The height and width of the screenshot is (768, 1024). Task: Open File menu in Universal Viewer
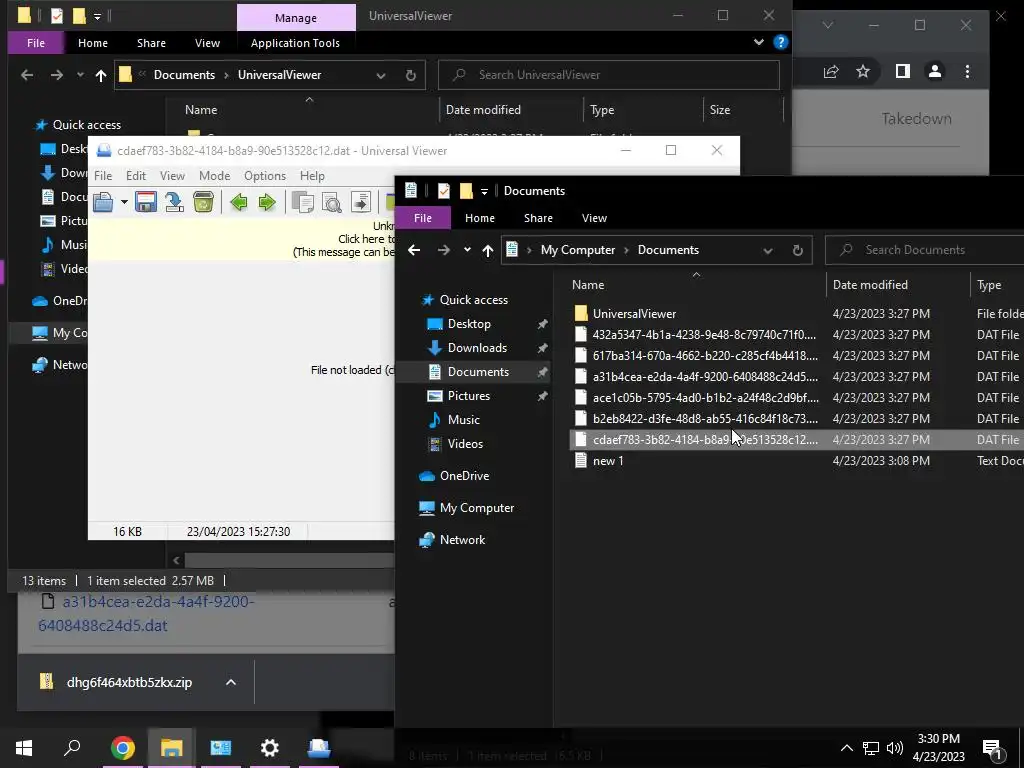tap(103, 176)
